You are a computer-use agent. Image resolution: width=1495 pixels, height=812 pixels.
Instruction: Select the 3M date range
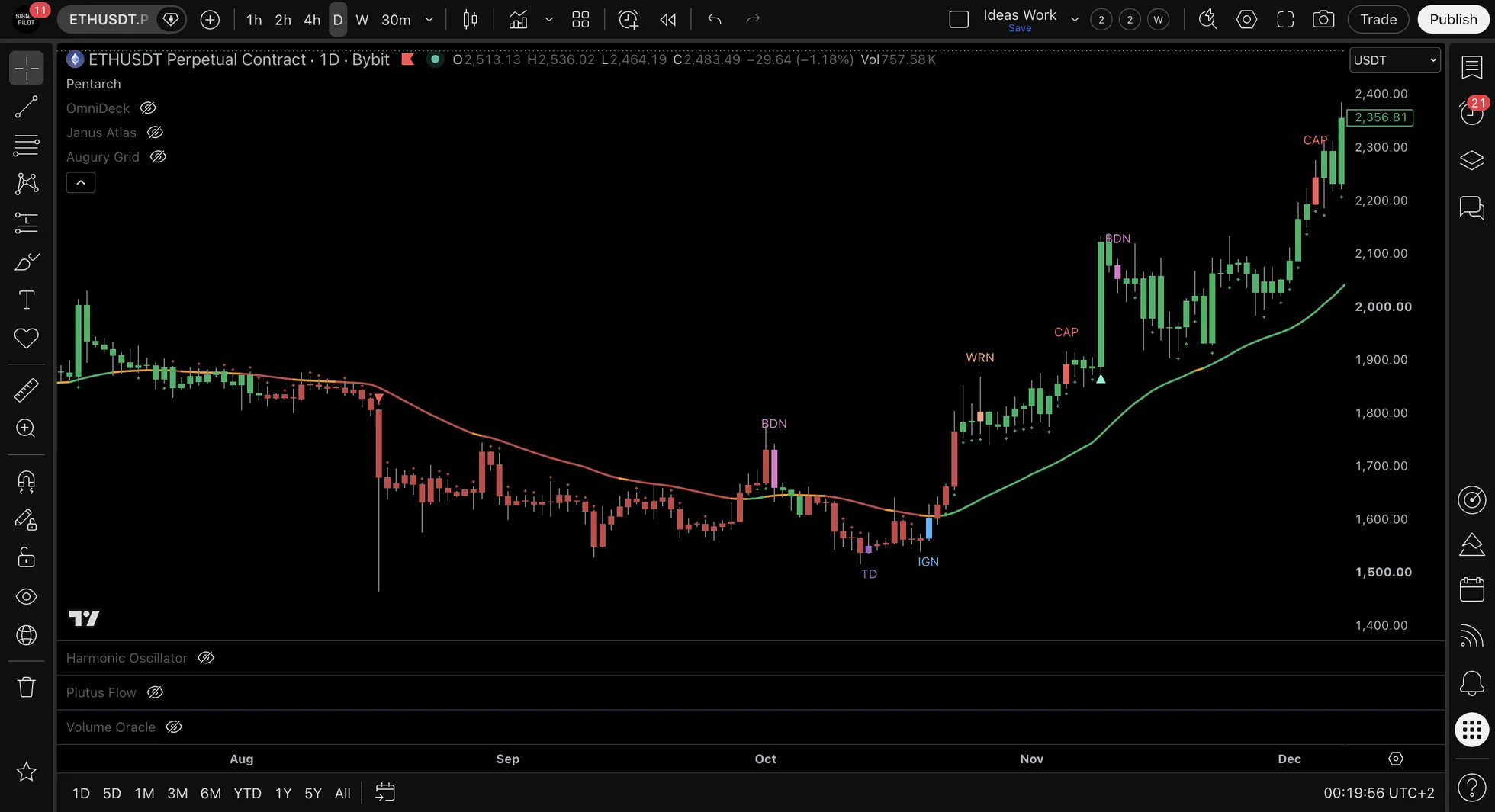[178, 794]
